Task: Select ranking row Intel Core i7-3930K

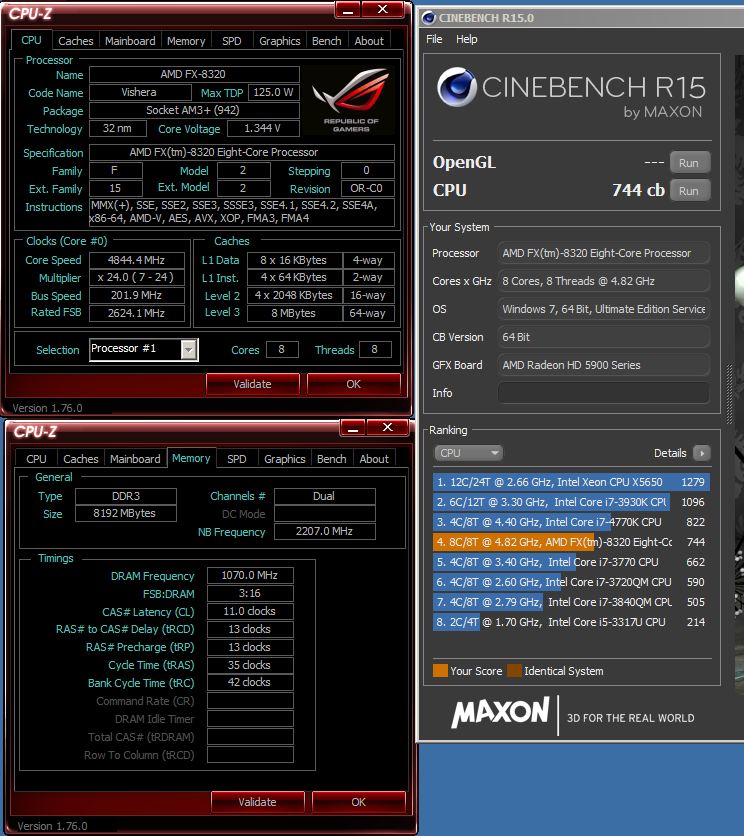Action: click(571, 502)
